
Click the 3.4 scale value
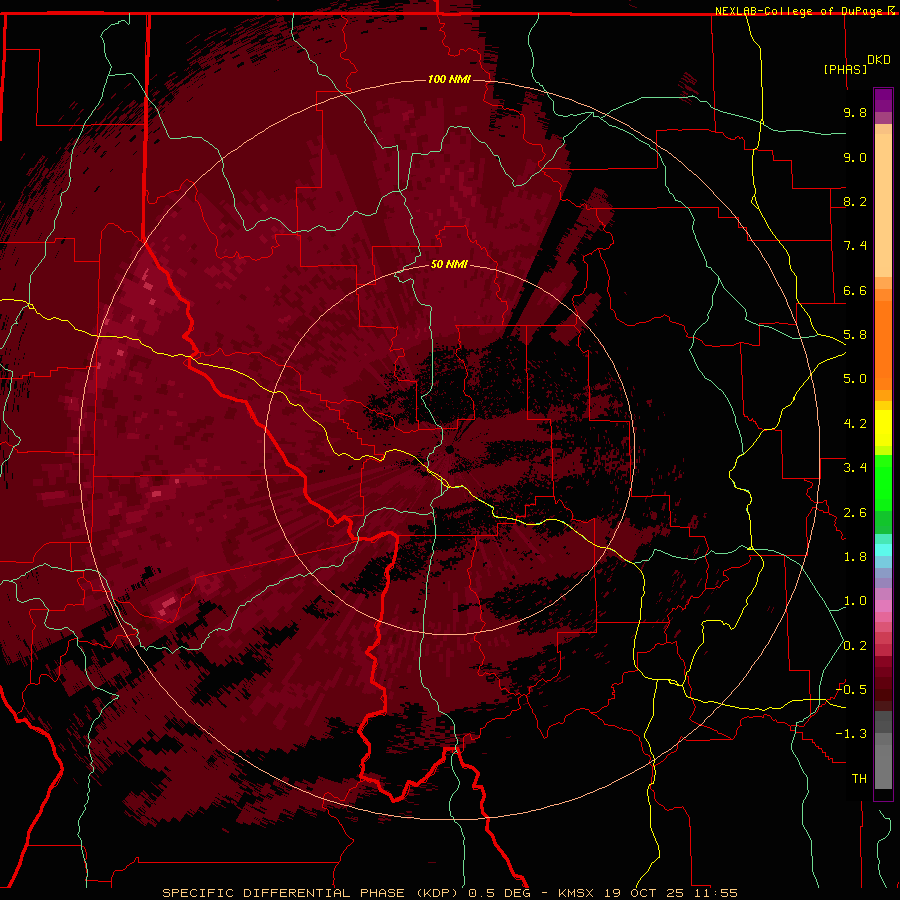(x=855, y=468)
